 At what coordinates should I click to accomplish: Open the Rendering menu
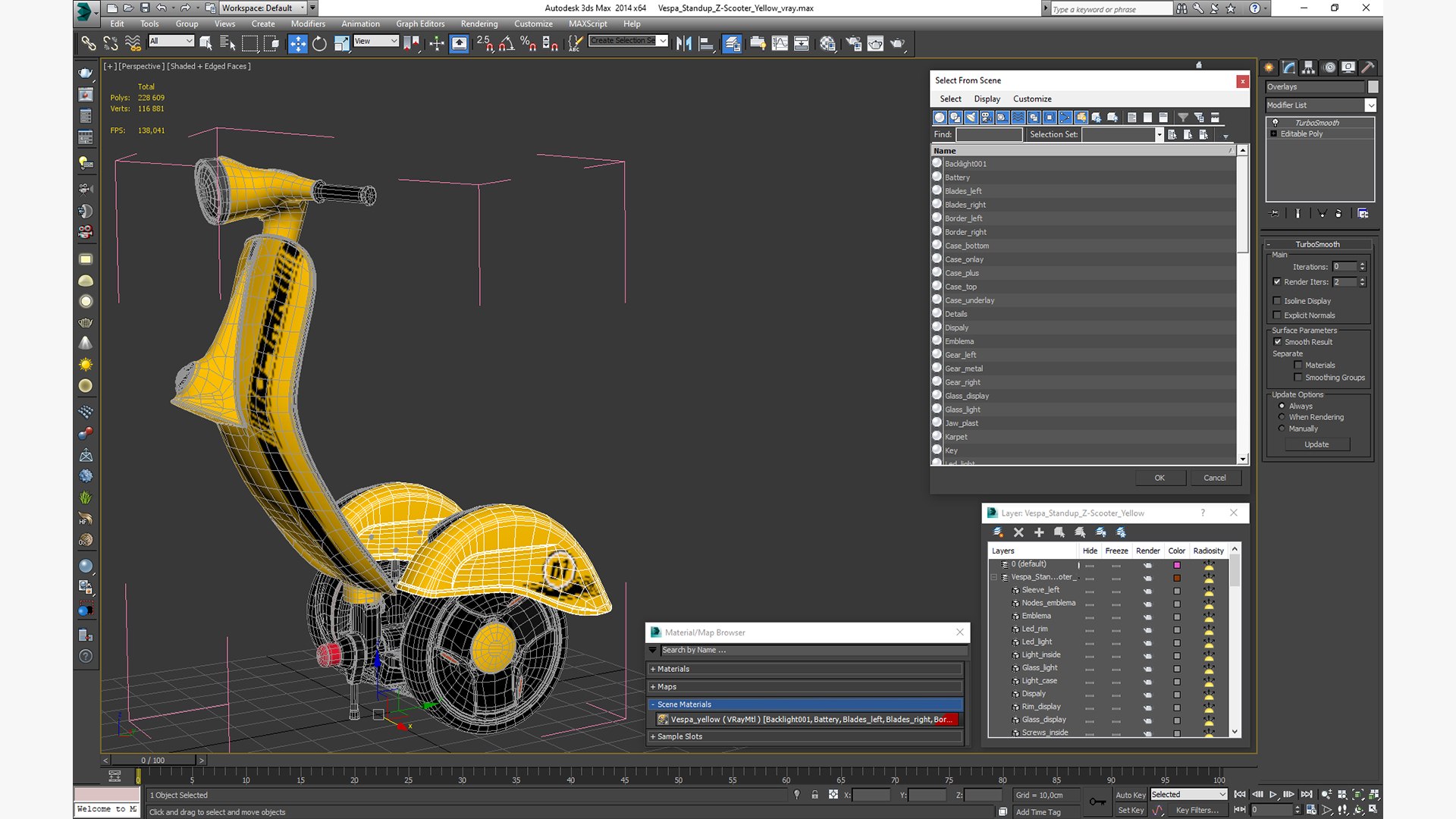tap(479, 24)
